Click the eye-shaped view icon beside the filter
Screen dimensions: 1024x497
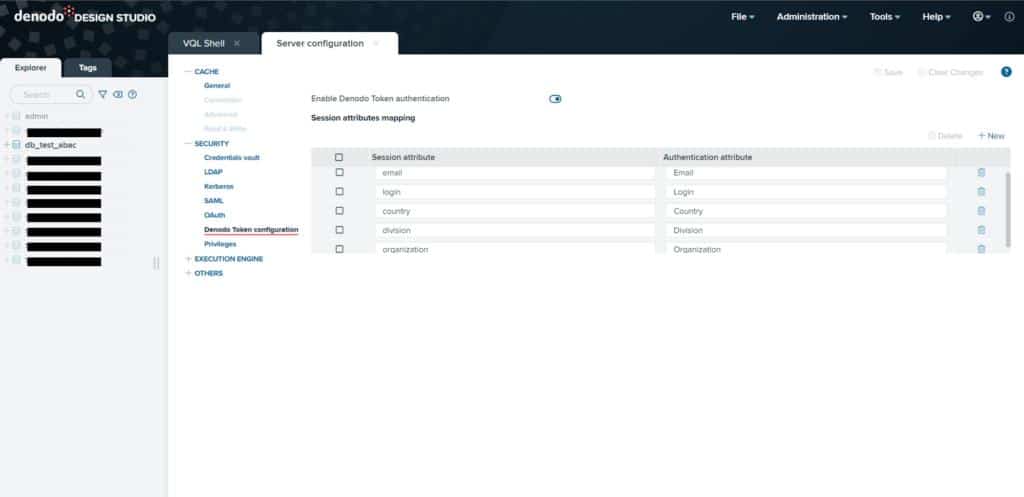point(118,95)
